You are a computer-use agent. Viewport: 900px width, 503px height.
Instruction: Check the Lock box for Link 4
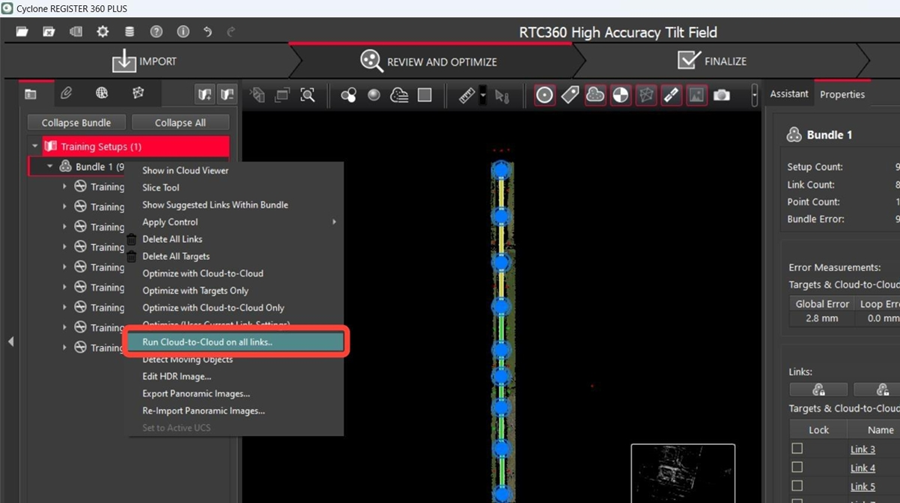(797, 467)
